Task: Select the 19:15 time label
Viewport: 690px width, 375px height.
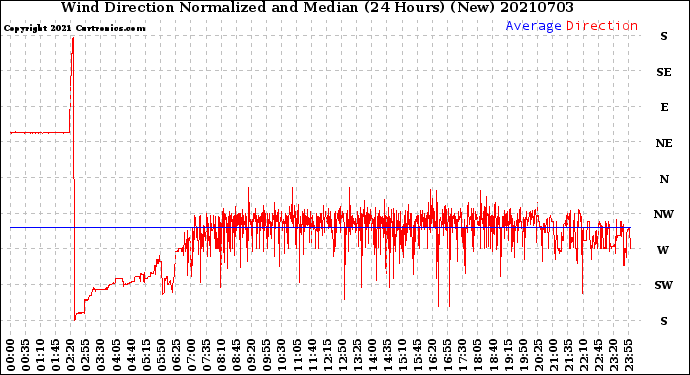Action: coord(507,356)
